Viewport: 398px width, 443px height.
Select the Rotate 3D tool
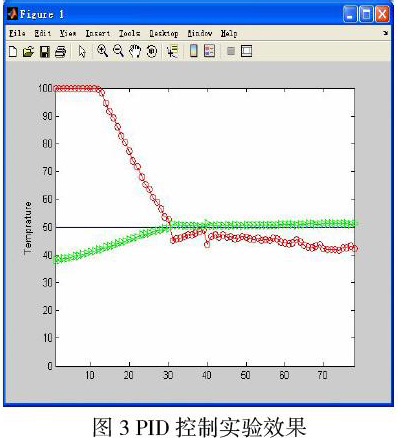[152, 51]
